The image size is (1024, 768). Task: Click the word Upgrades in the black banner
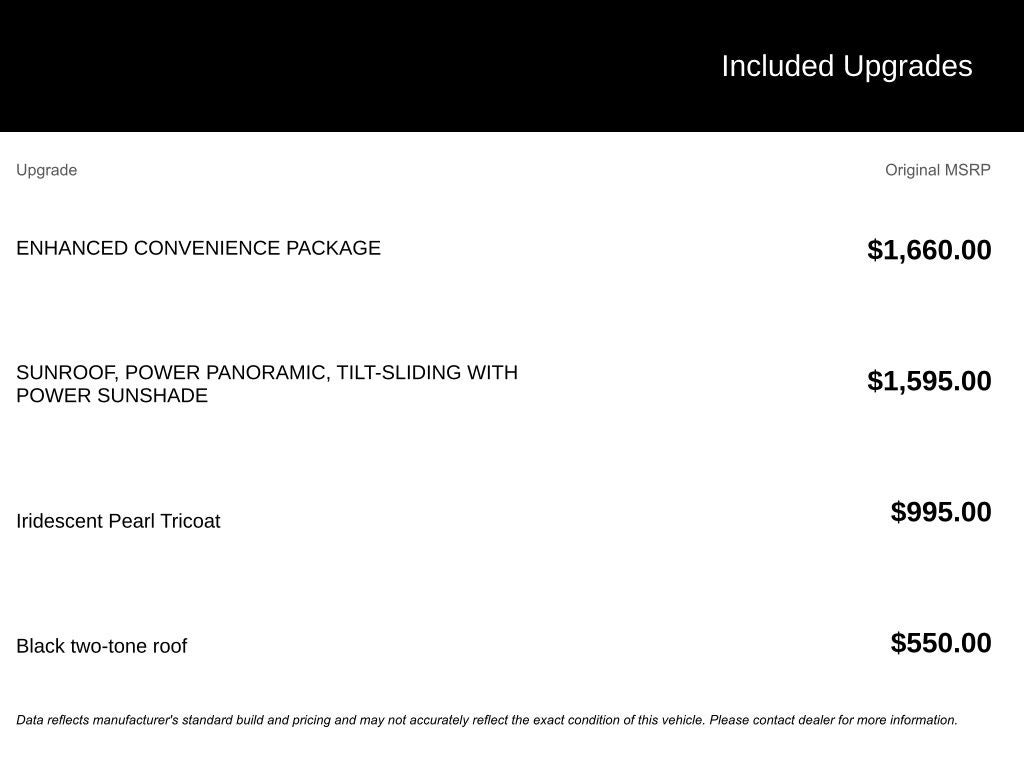[907, 66]
